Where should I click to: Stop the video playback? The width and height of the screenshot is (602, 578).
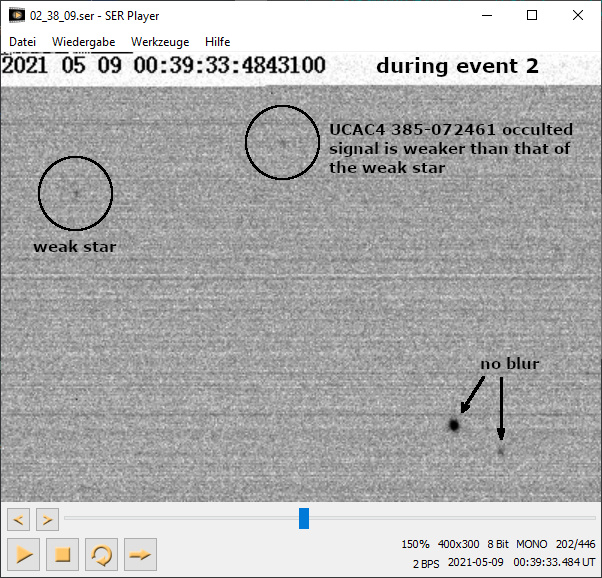click(x=62, y=553)
